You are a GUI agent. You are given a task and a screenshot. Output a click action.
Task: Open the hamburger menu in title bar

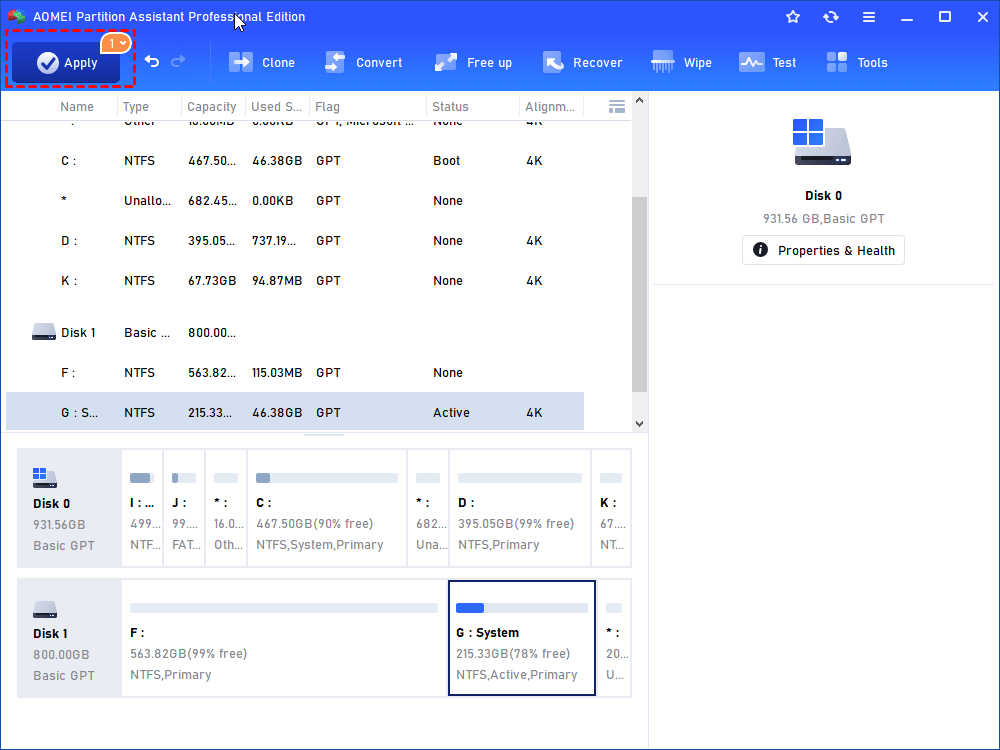pyautogui.click(x=869, y=17)
